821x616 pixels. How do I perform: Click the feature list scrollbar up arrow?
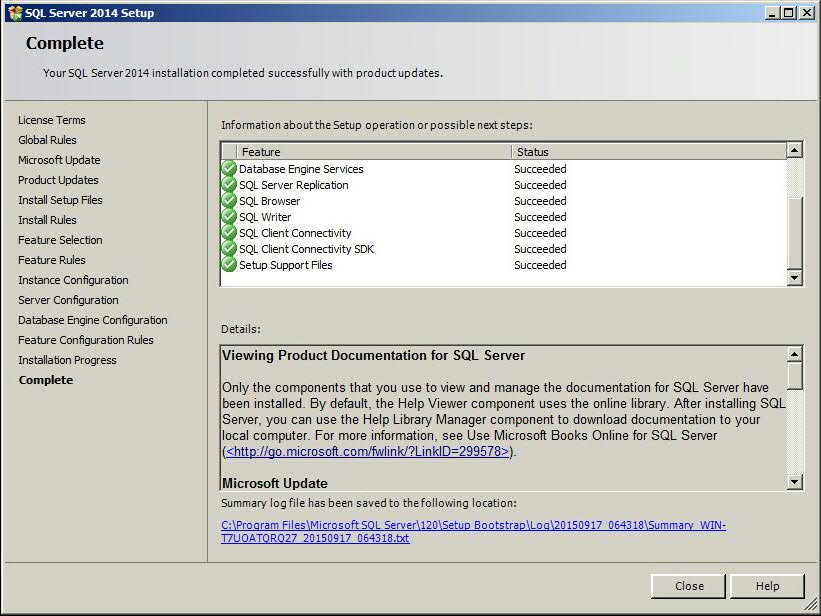click(x=796, y=150)
